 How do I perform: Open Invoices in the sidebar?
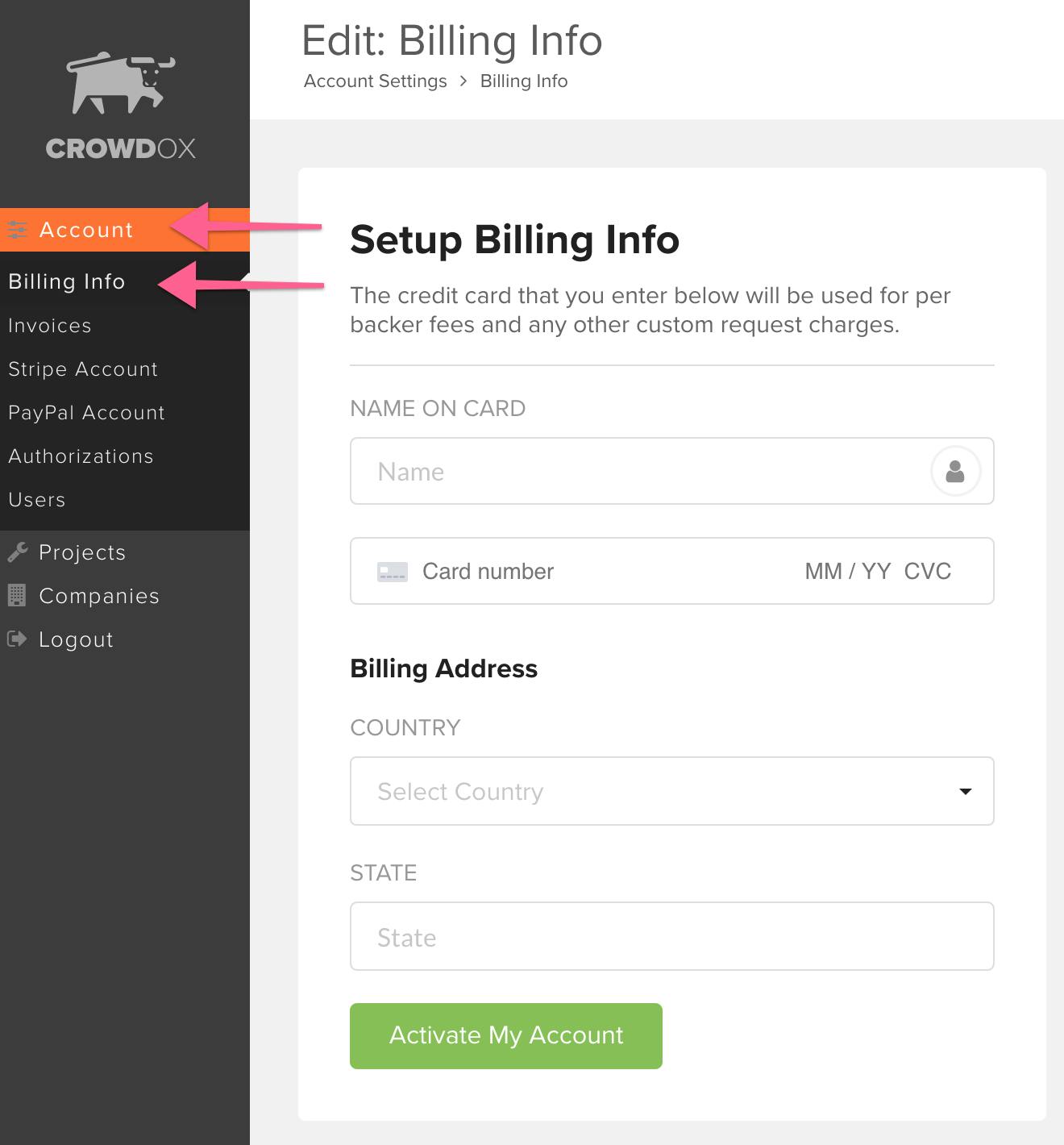point(50,326)
